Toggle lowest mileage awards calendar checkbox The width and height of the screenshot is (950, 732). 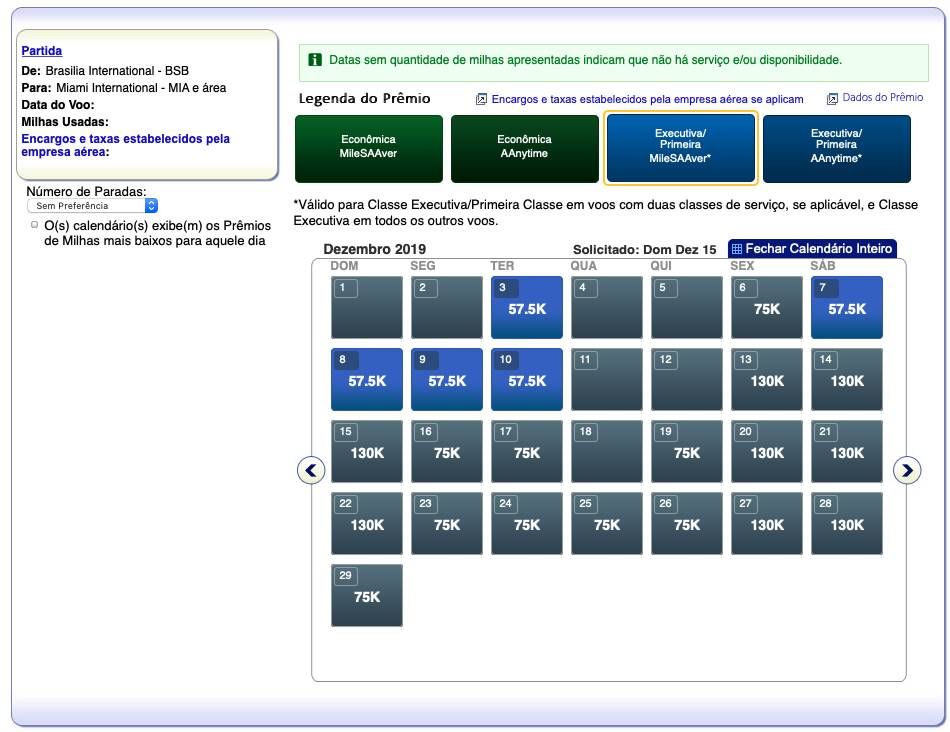(35, 225)
